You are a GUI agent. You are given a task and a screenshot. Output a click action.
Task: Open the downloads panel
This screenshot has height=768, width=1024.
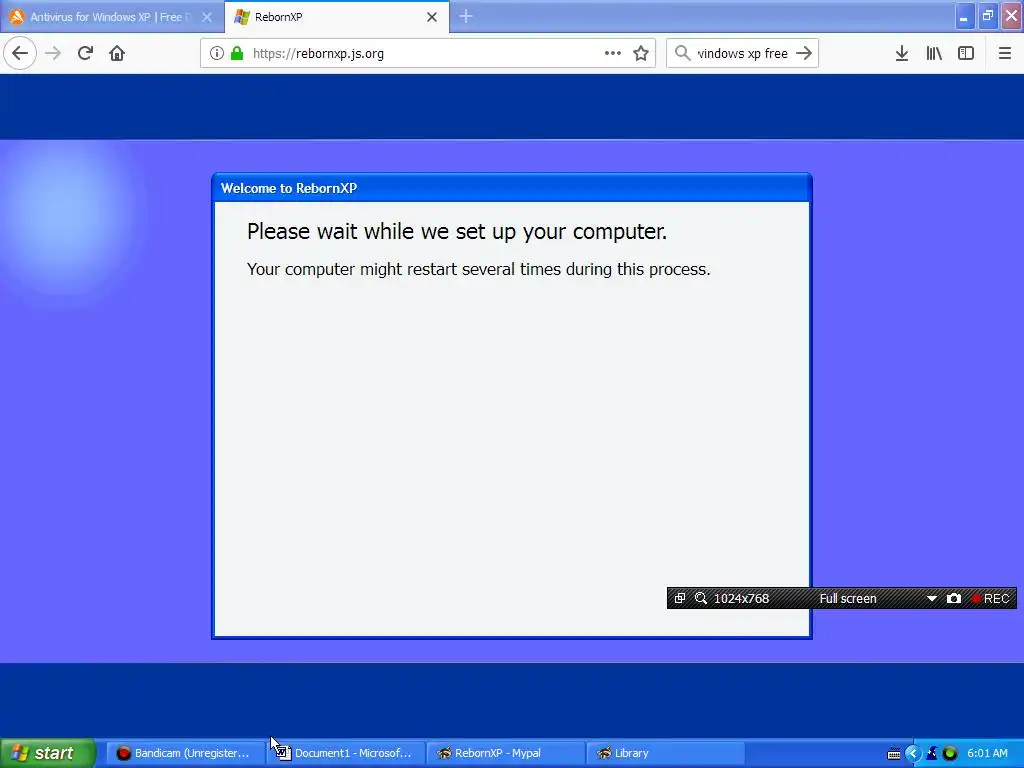coord(902,53)
